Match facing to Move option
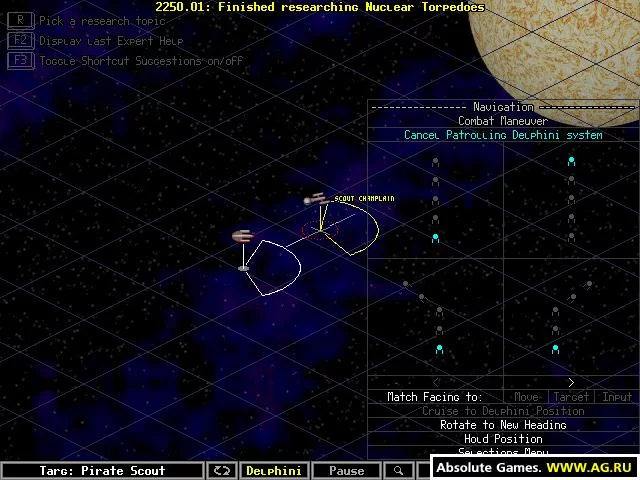This screenshot has width=640, height=480. click(x=526, y=397)
